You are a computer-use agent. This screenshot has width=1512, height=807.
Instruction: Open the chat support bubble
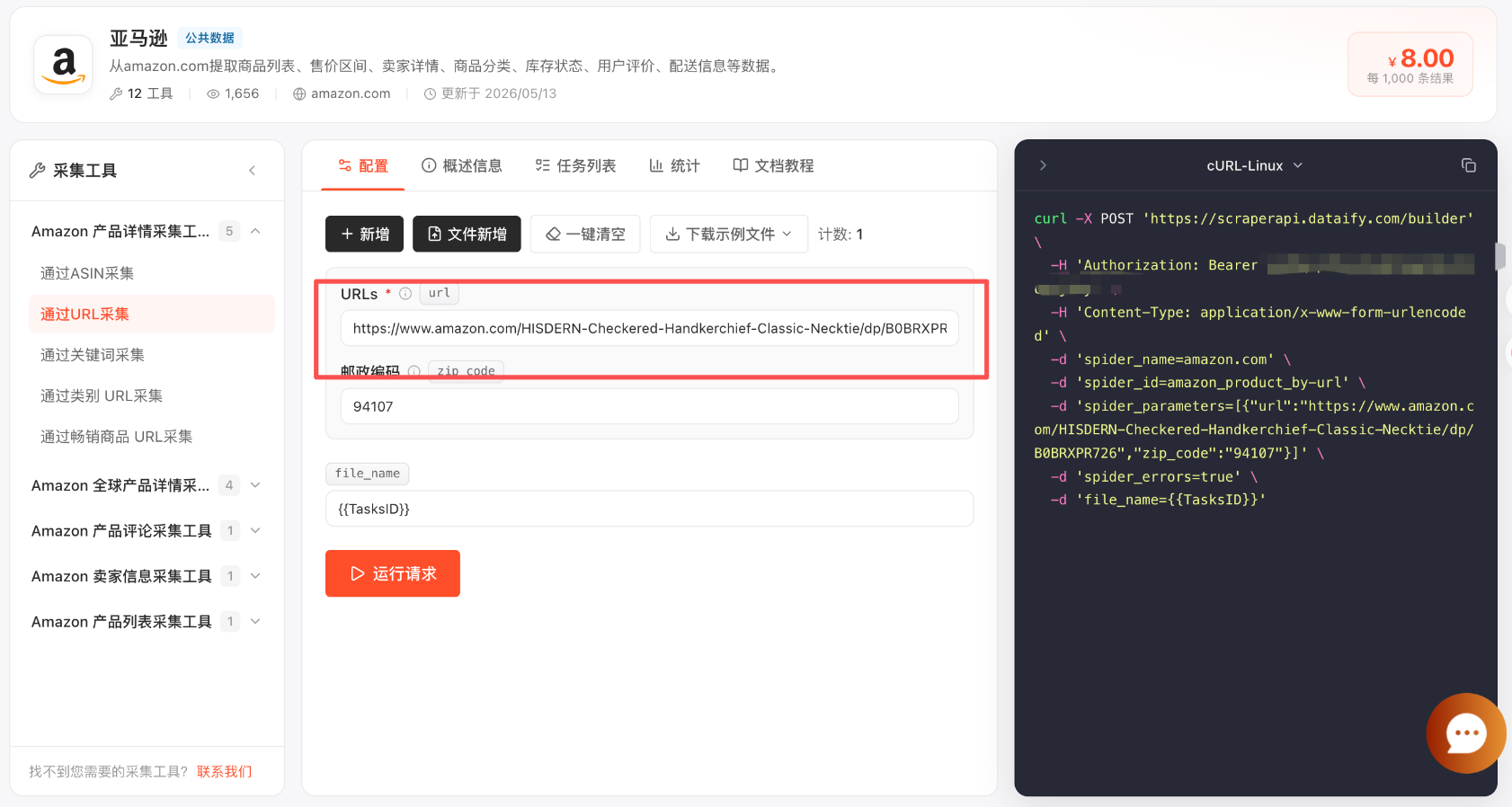tap(1466, 733)
